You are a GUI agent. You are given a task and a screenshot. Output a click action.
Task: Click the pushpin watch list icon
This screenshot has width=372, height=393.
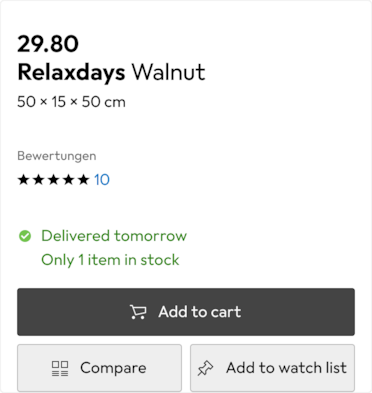(205, 368)
